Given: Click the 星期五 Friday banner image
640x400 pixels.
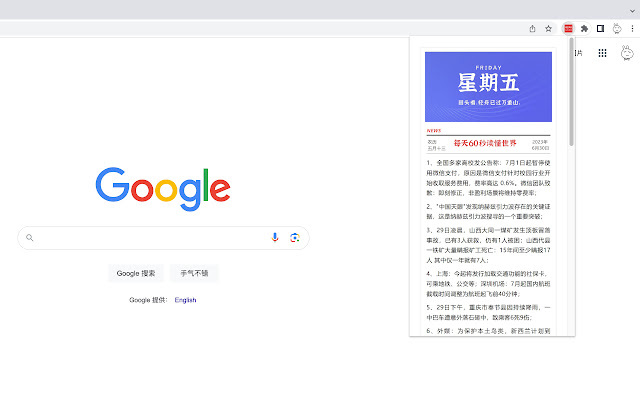Looking at the screenshot, I should (x=488, y=87).
